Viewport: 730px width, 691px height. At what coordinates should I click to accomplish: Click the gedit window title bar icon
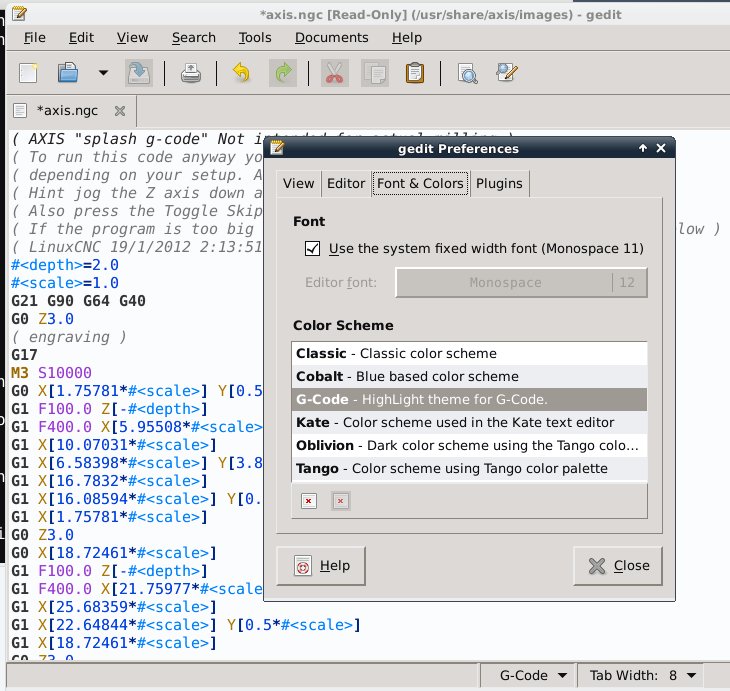tap(19, 14)
